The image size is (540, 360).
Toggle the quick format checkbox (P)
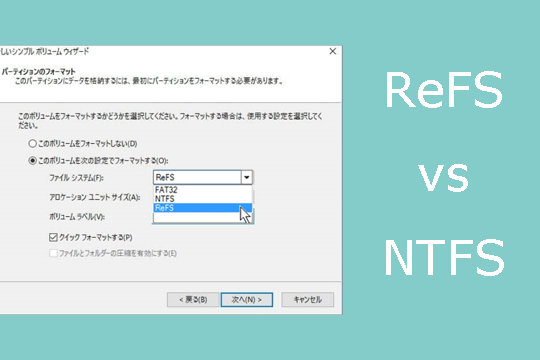(53, 237)
